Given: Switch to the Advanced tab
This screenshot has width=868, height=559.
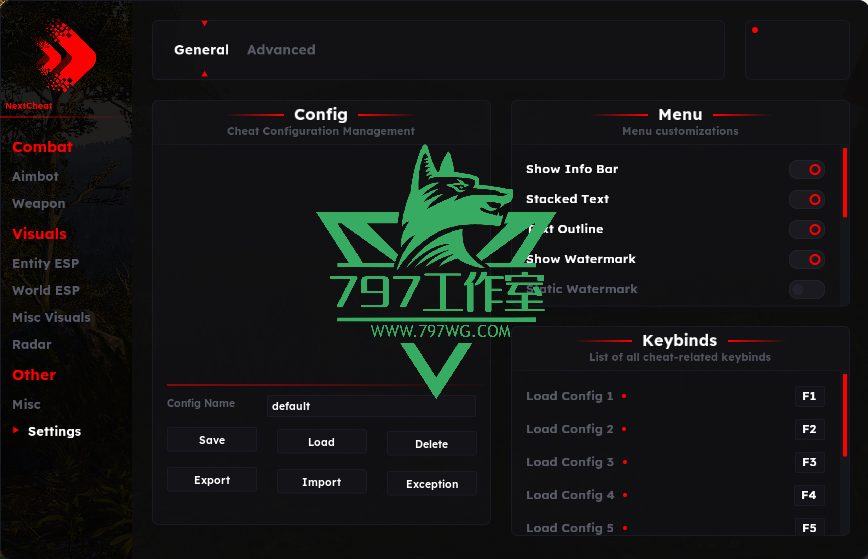Looking at the screenshot, I should [x=281, y=50].
